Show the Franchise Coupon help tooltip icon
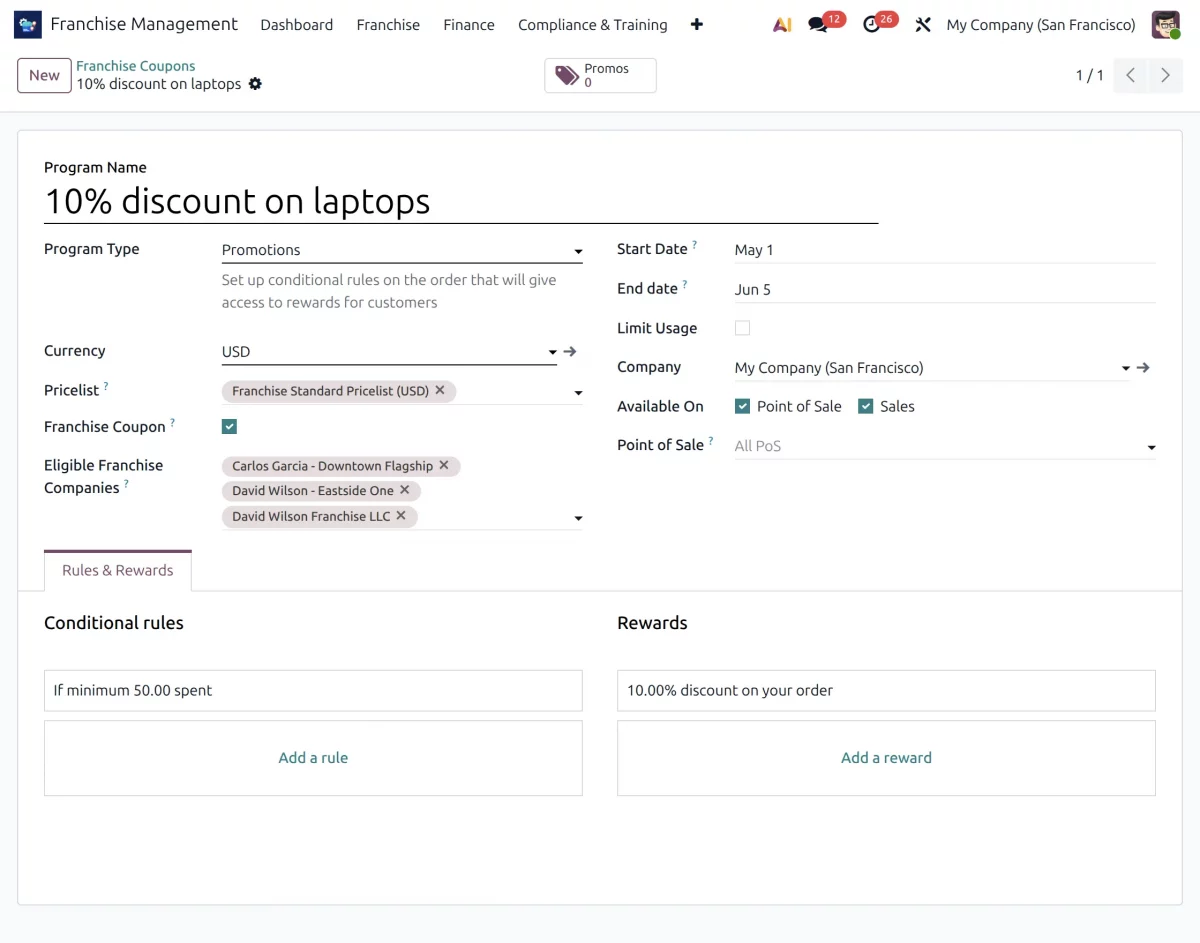The image size is (1200, 943). coord(172,423)
